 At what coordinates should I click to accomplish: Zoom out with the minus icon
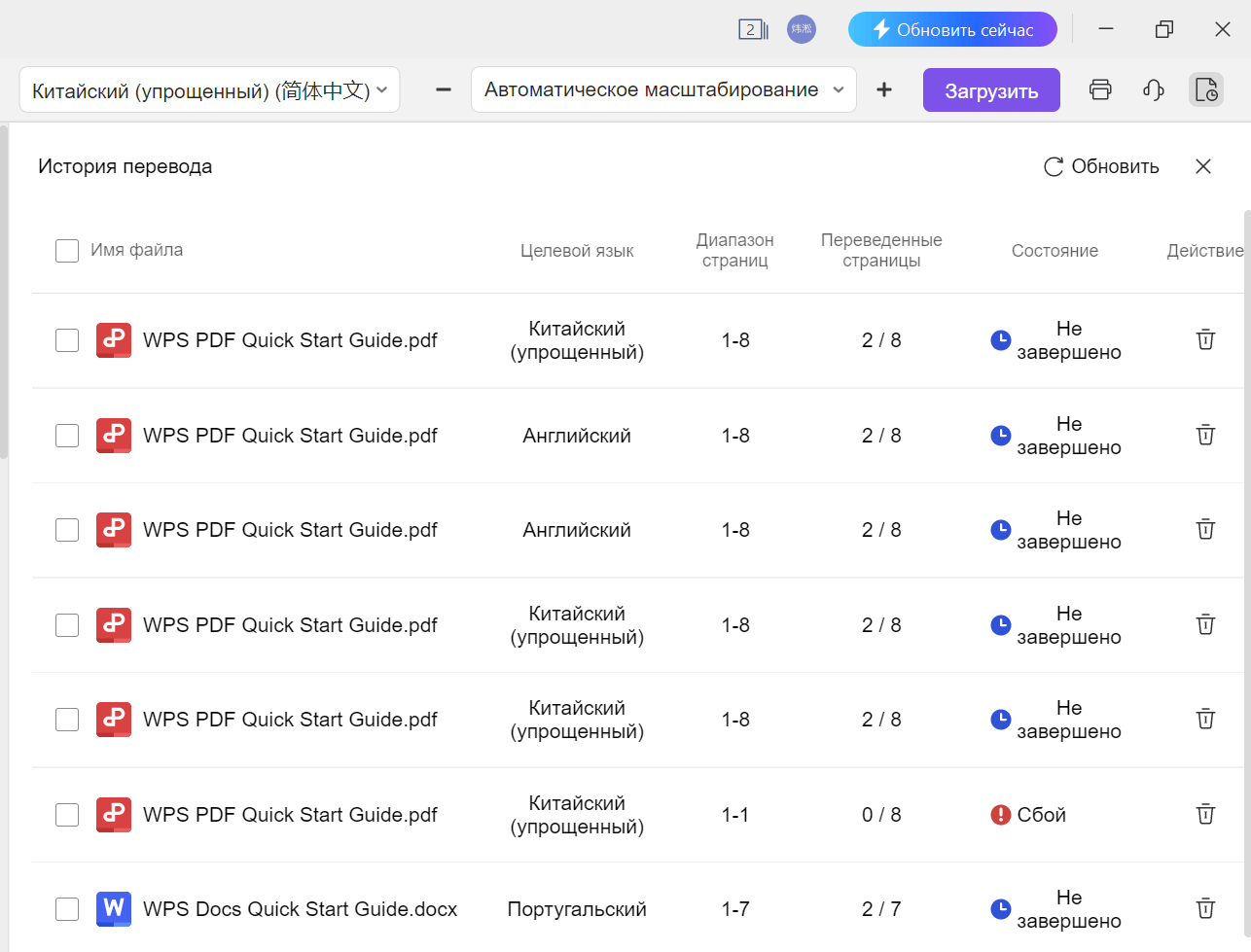pyautogui.click(x=443, y=89)
